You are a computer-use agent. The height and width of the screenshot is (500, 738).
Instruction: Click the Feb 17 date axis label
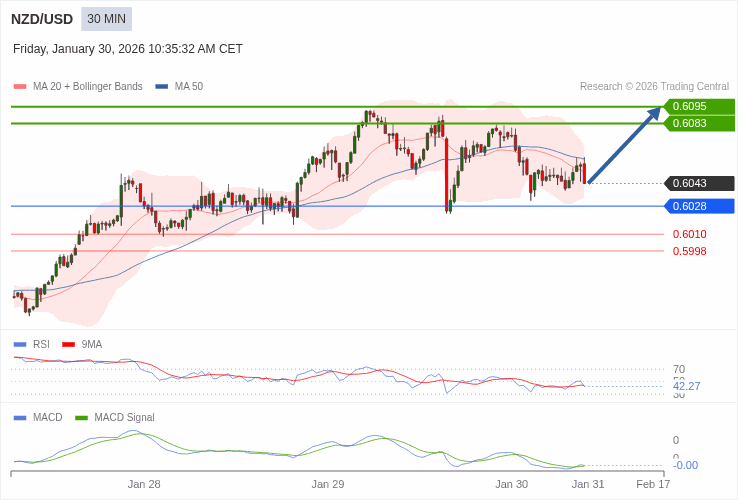click(653, 484)
